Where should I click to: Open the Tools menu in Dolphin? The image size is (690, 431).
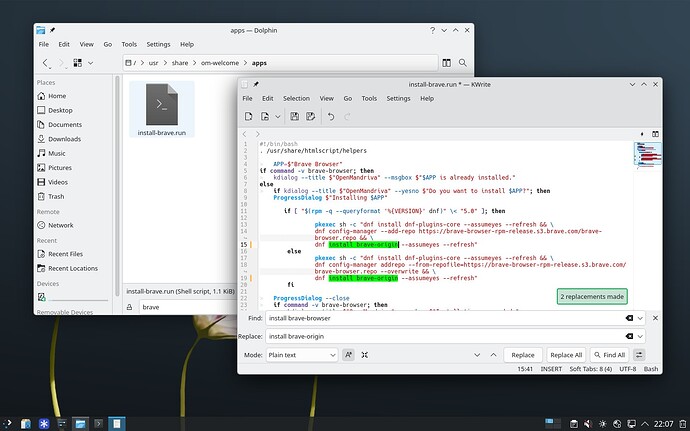click(129, 44)
